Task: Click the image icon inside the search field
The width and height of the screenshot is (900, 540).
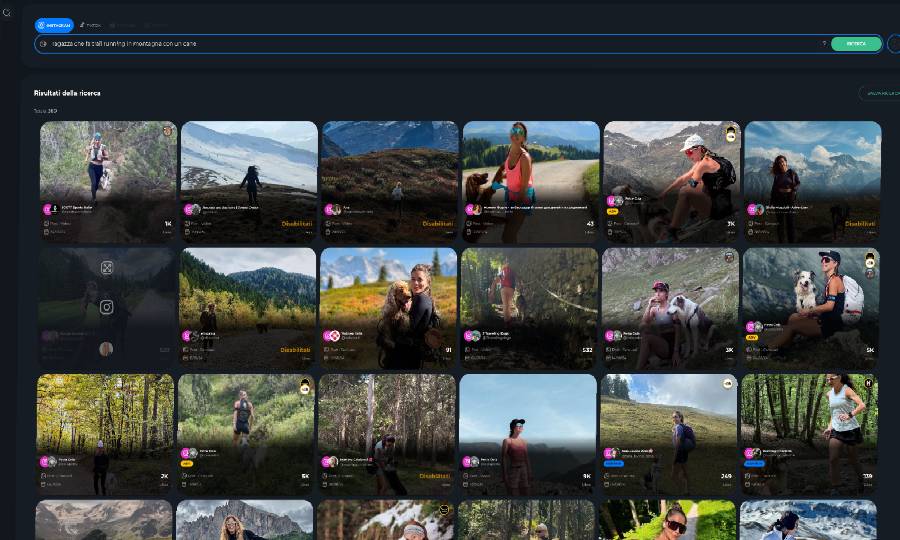Action: coord(43,44)
